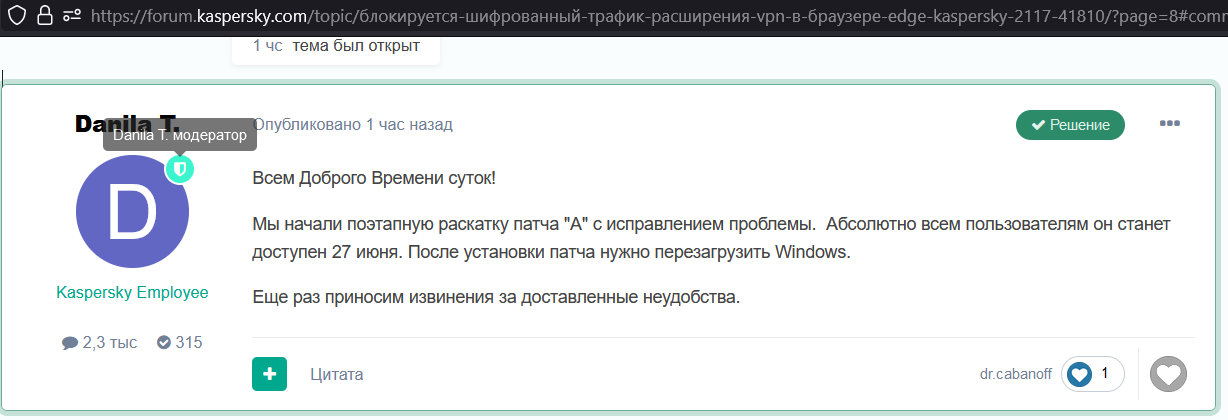Click the tracking protection shield icon

[x=16, y=15]
